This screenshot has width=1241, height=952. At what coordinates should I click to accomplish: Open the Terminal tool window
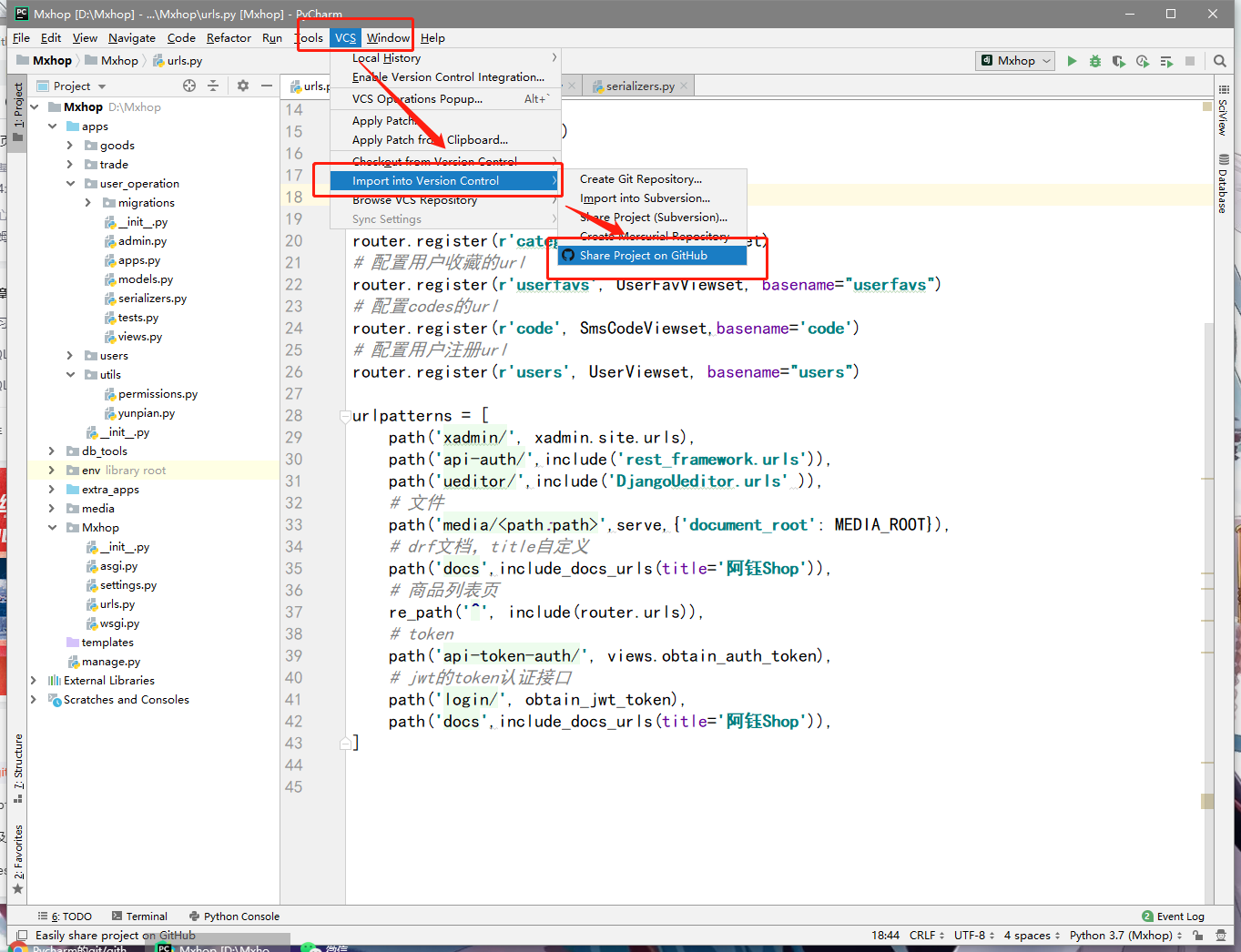coord(139,917)
